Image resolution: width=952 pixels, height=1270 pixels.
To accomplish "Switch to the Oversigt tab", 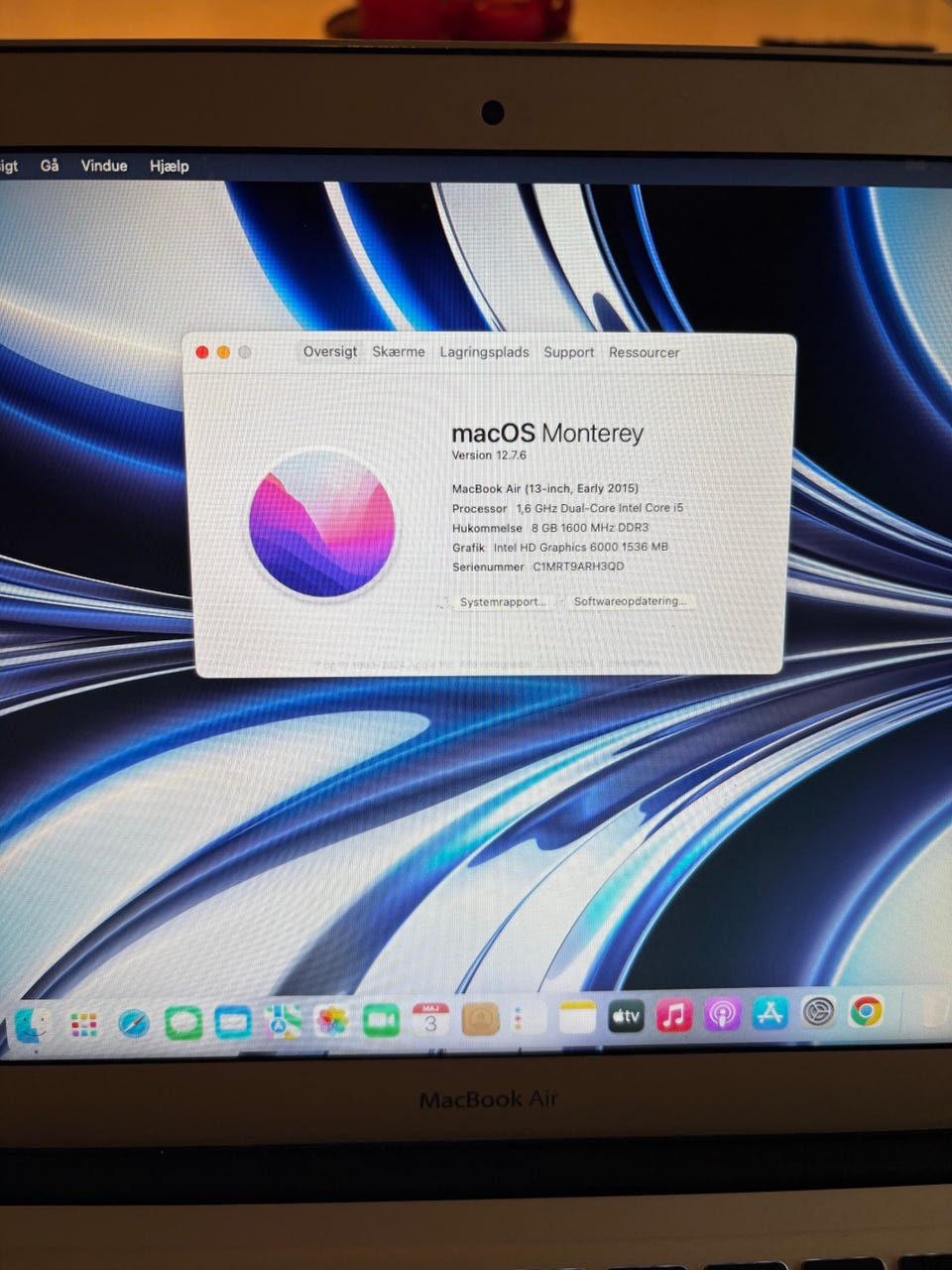I will pyautogui.click(x=330, y=352).
